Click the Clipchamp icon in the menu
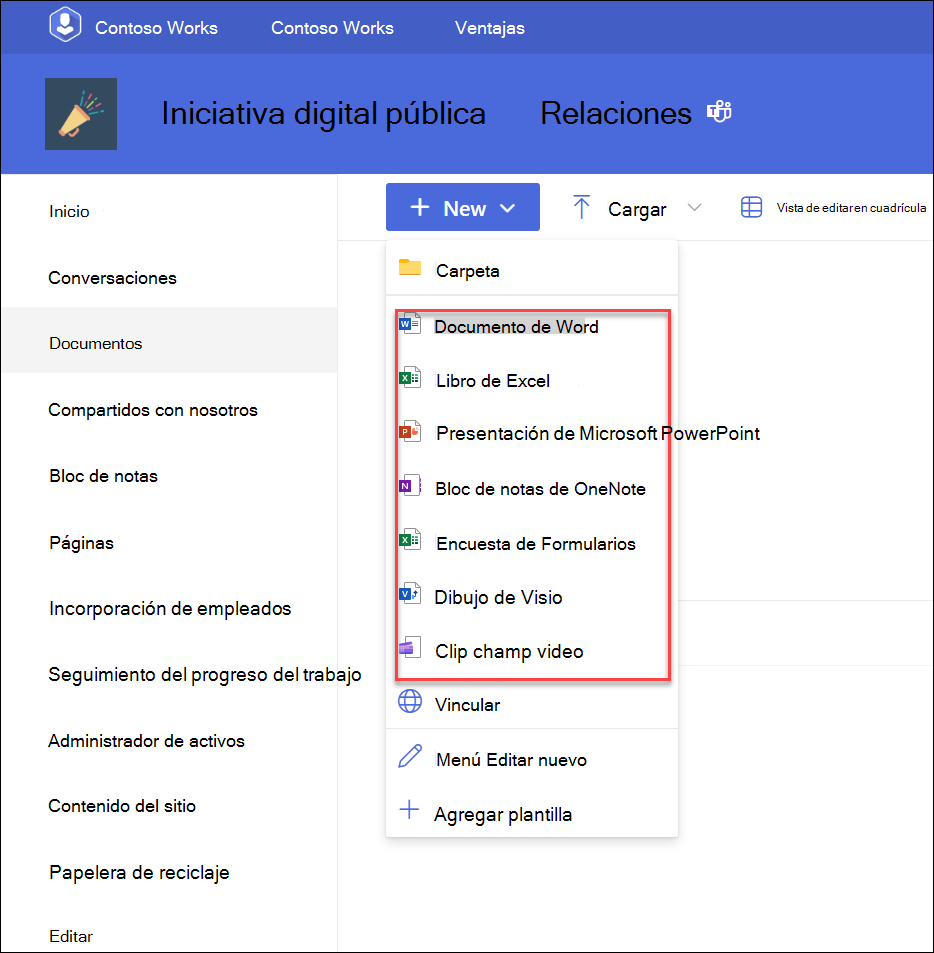Viewport: 934px width, 953px height. coord(410,648)
